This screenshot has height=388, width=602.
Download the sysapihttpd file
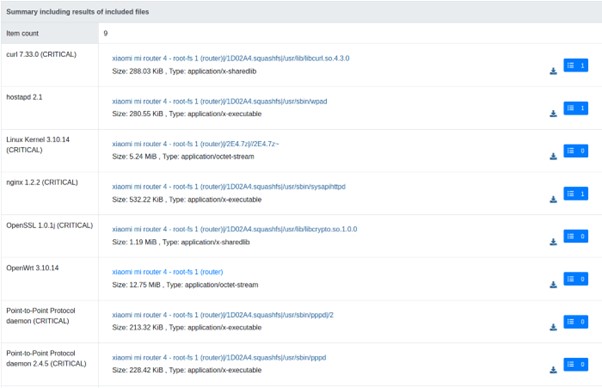click(x=553, y=199)
